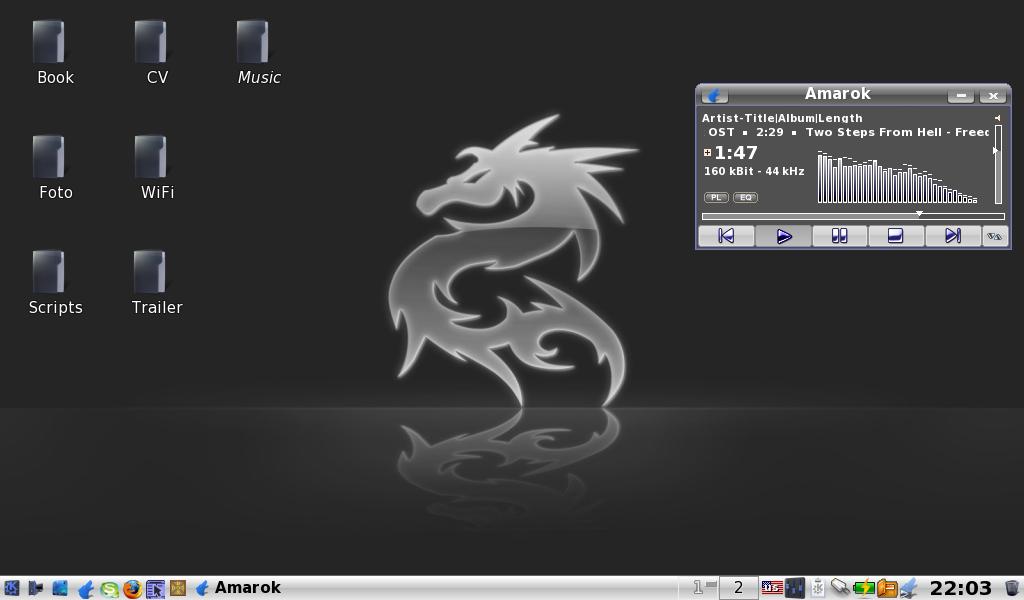The height and width of the screenshot is (600, 1024).
Task: Click the scrolling track title text
Action: 848,132
